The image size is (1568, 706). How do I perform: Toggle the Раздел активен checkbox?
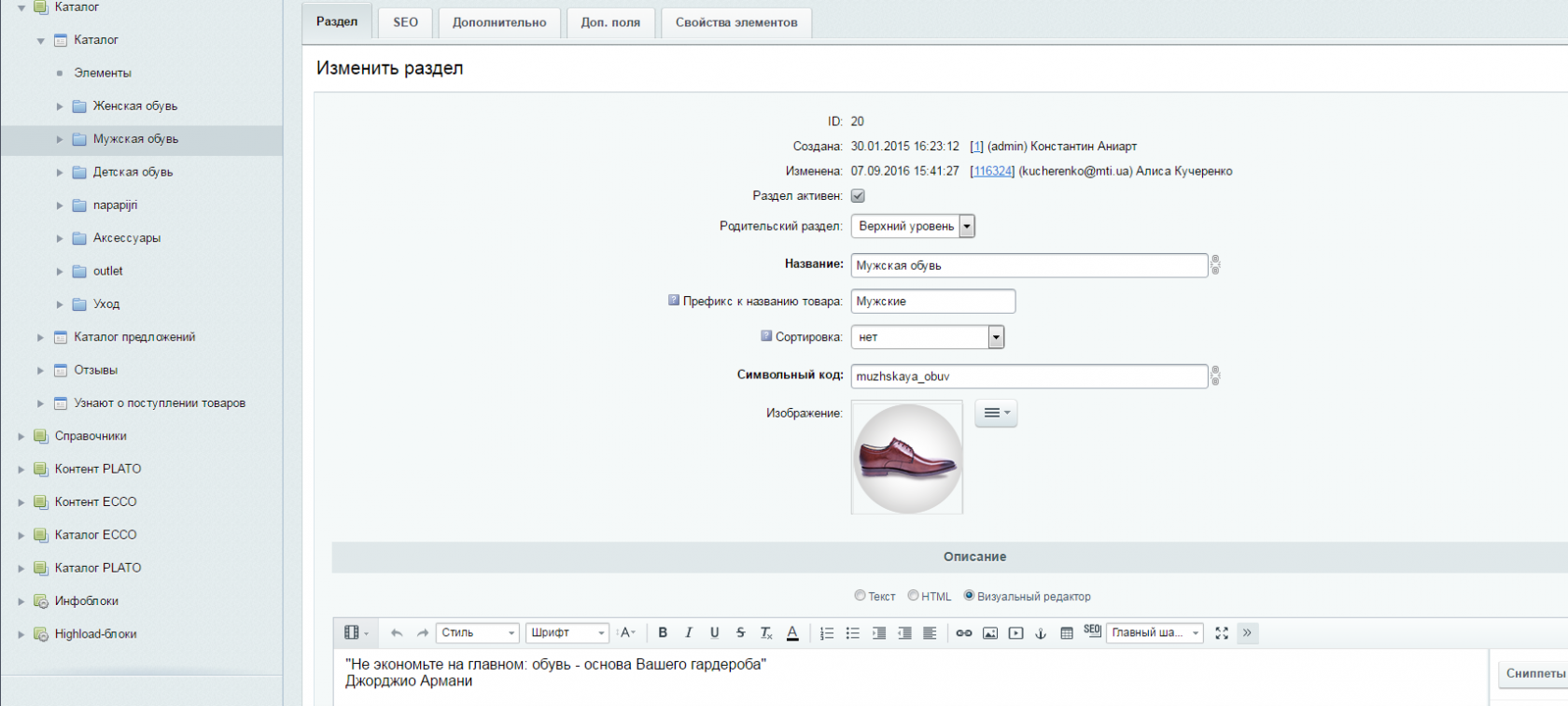858,196
